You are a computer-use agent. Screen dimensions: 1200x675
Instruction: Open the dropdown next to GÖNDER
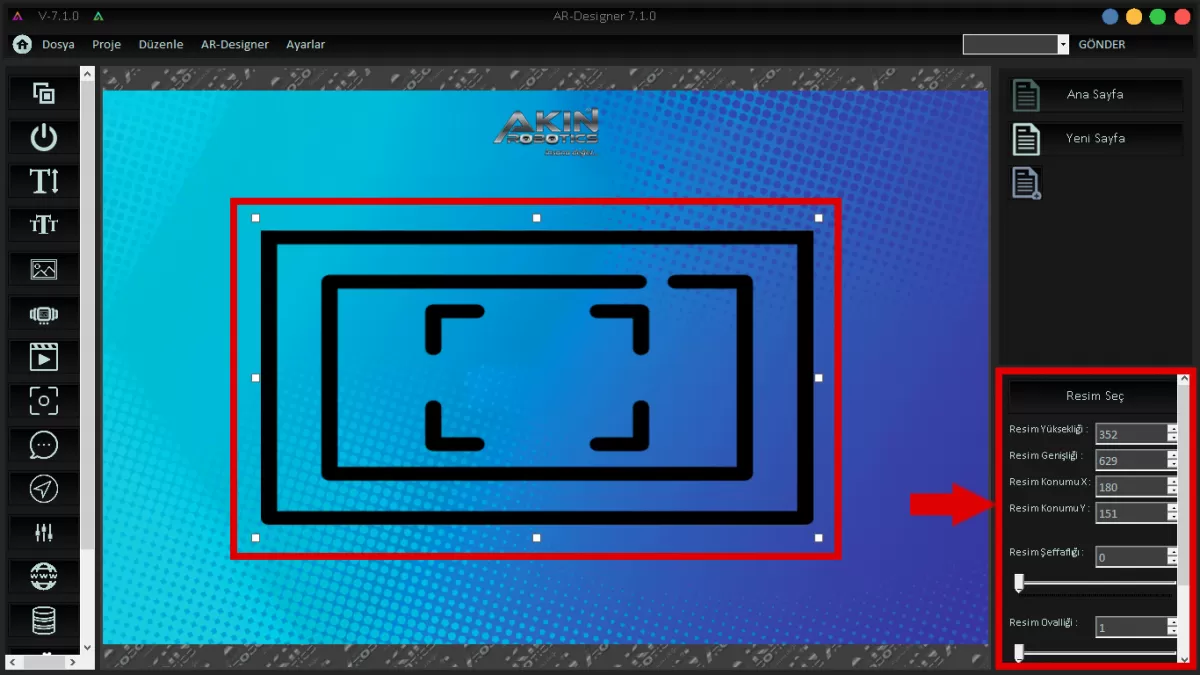coord(1062,45)
